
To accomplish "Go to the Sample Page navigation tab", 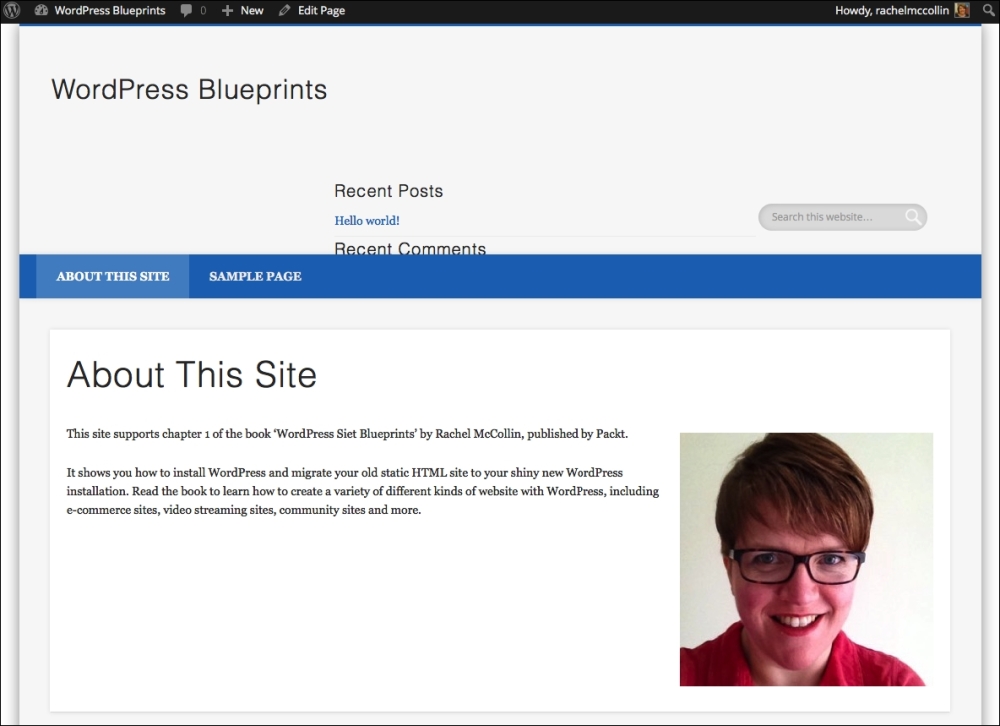I will click(255, 276).
